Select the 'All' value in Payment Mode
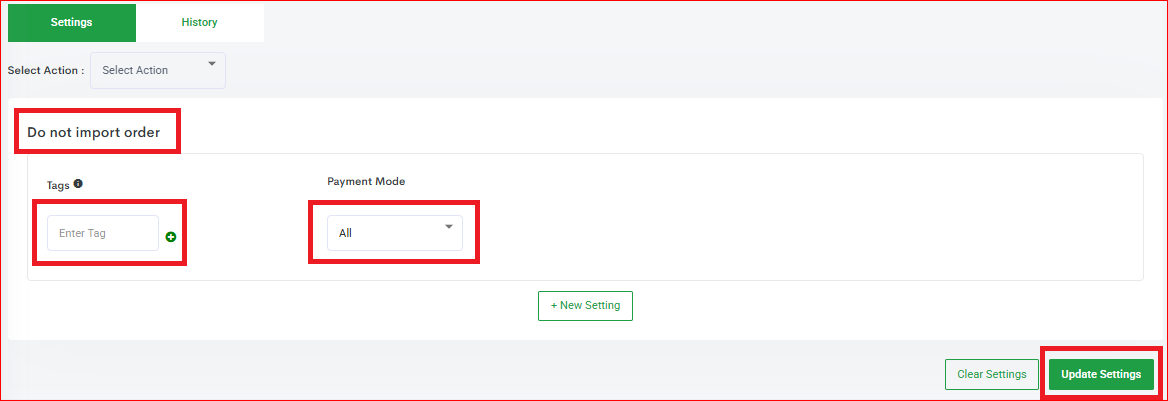1168x401 pixels. [x=346, y=233]
